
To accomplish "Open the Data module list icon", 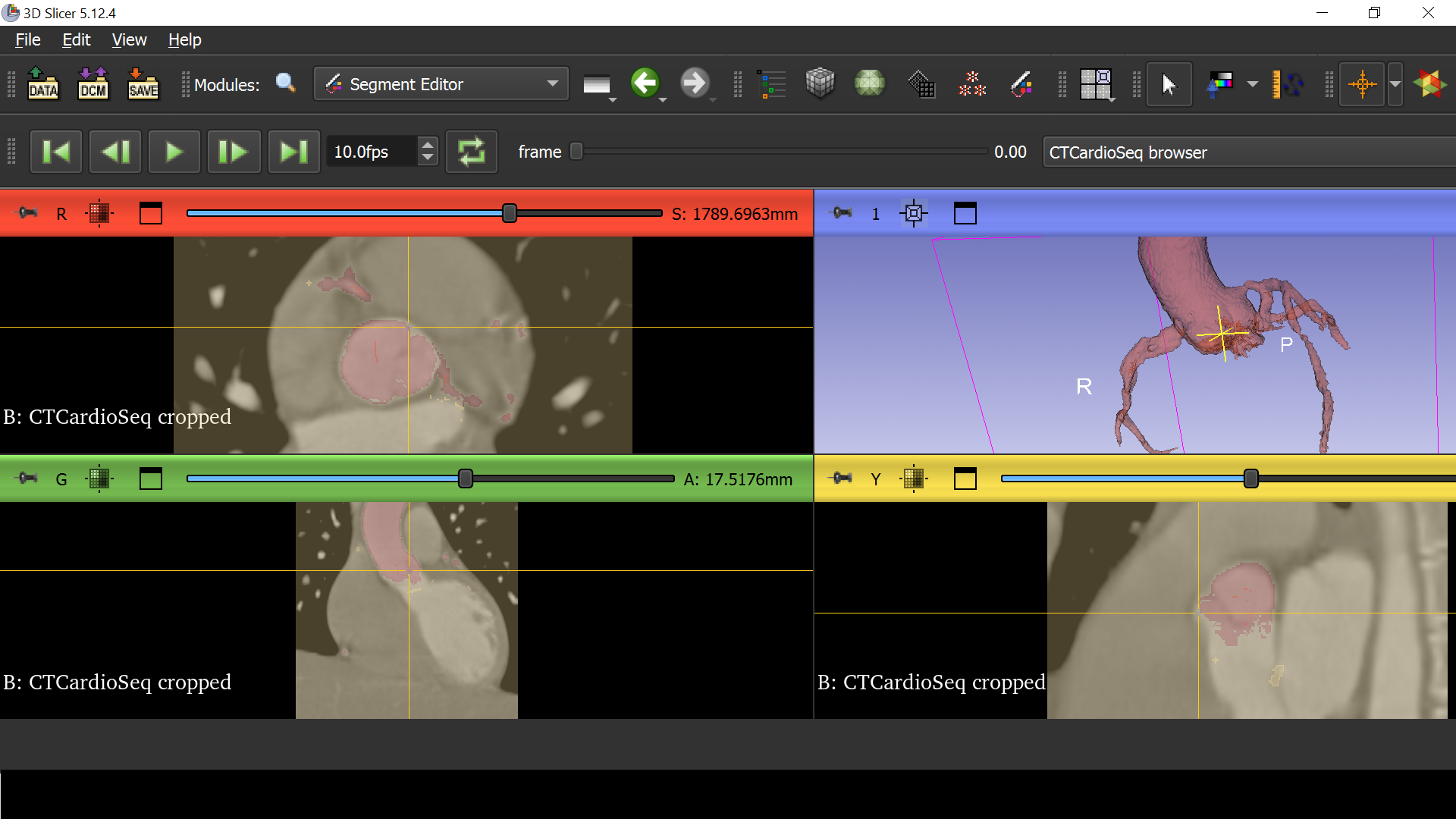I will 771,83.
